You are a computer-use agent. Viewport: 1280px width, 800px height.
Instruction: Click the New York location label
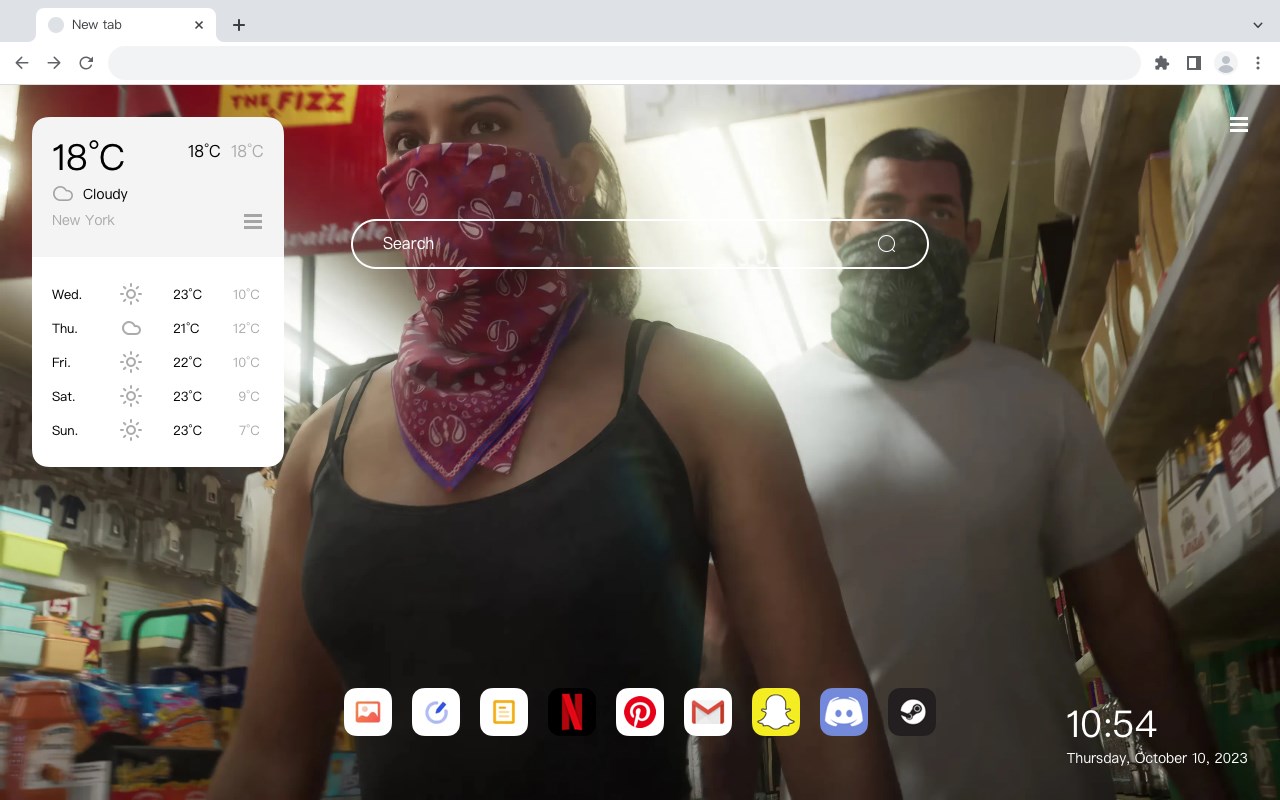coord(83,220)
